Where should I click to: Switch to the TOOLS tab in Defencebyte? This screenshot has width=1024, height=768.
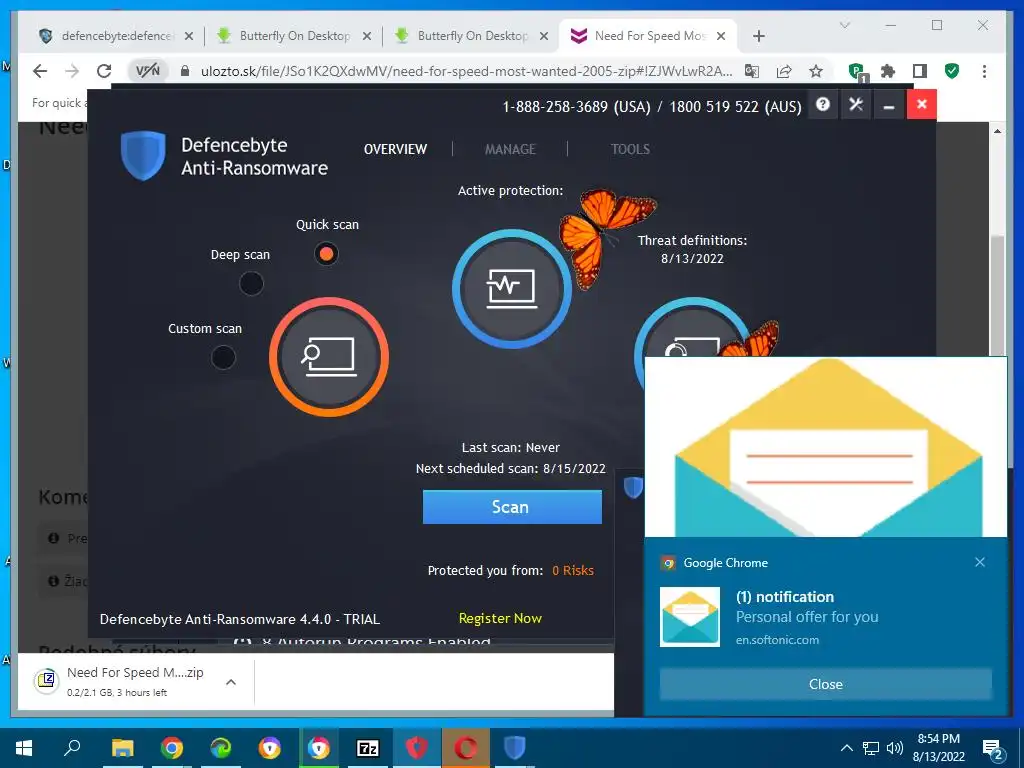630,149
